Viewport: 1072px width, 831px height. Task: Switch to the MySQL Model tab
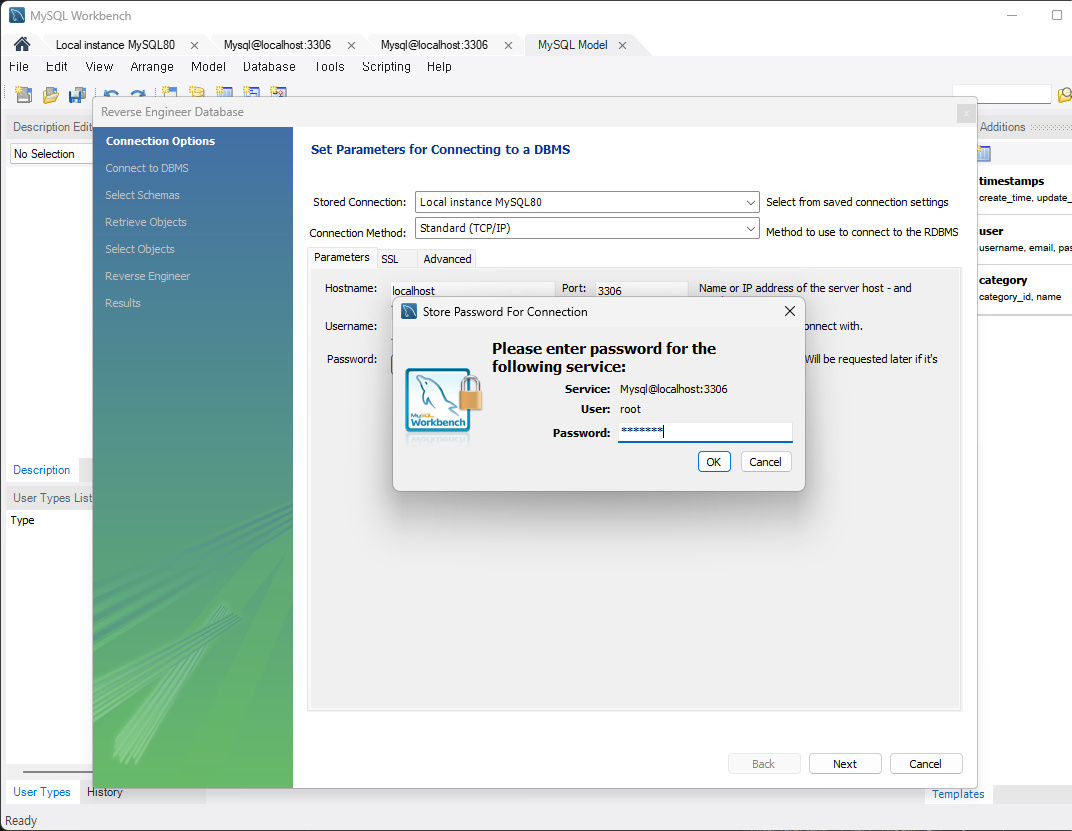572,45
